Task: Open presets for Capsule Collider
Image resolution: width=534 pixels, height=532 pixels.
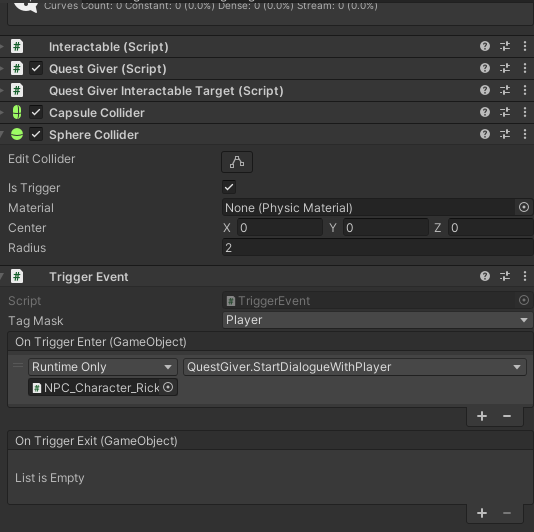Action: click(505, 112)
